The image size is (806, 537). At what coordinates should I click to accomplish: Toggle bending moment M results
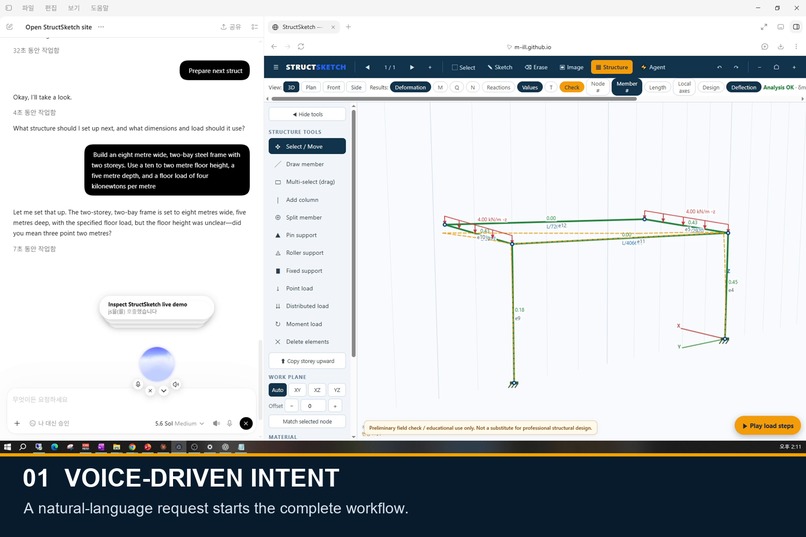pos(440,87)
